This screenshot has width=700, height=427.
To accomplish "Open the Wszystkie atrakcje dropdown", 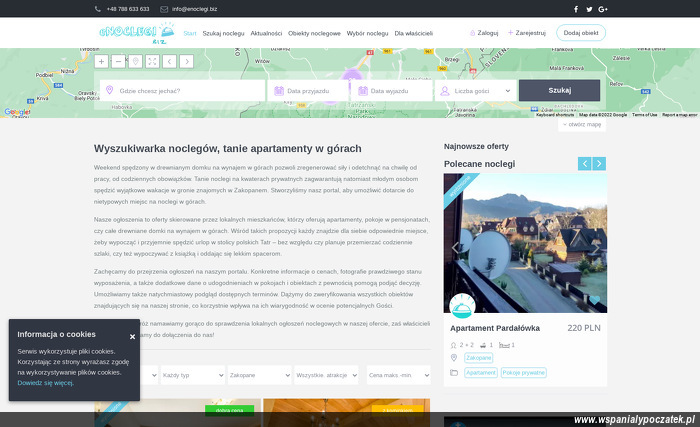I will click(x=326, y=375).
